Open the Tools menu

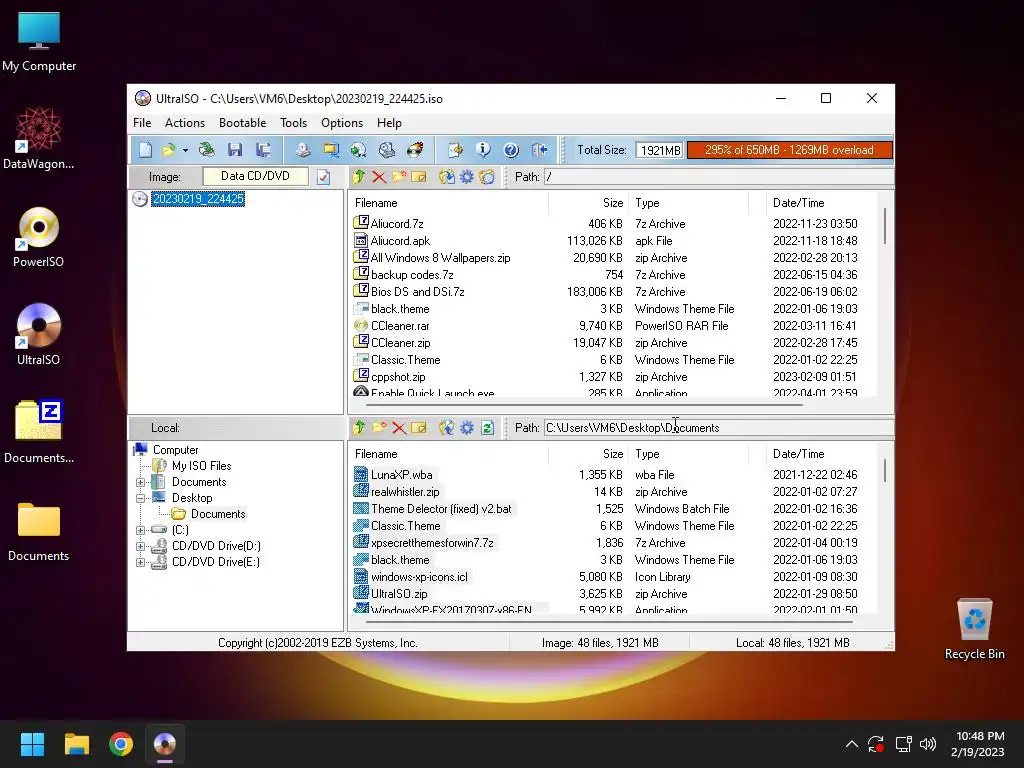[293, 123]
